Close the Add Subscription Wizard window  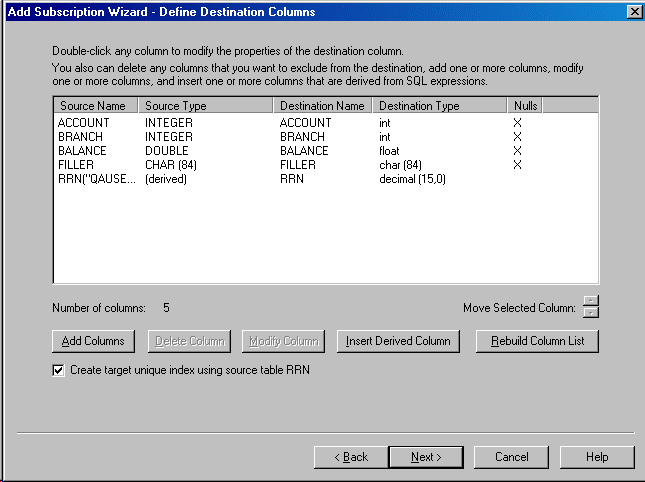point(633,12)
